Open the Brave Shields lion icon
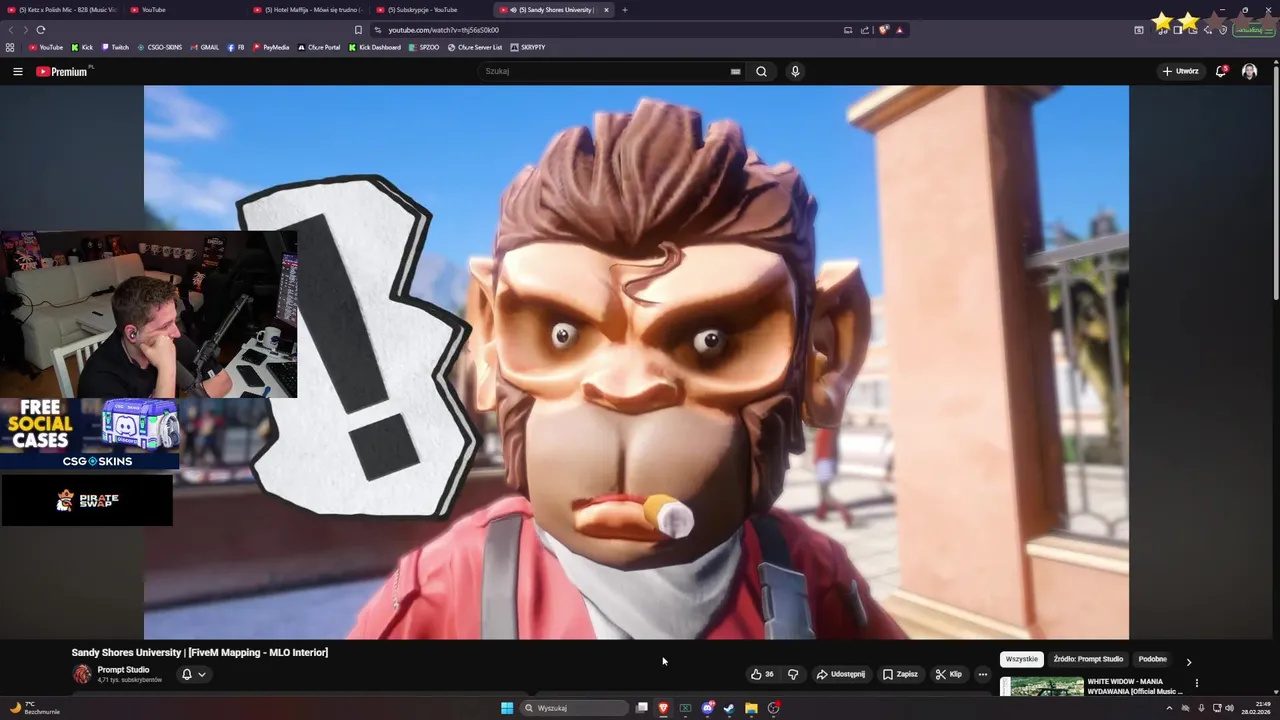 (x=884, y=30)
